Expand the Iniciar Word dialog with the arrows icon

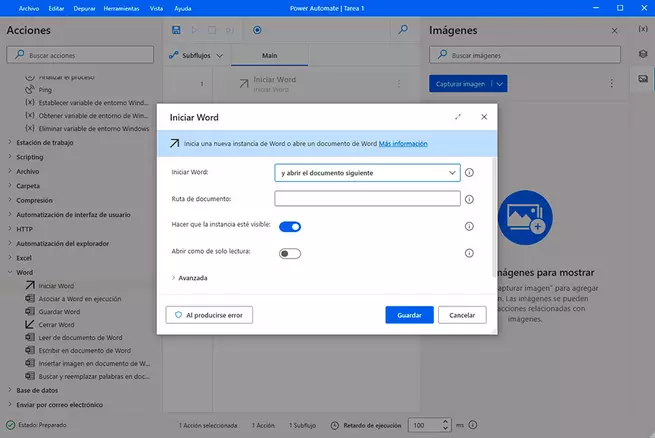click(x=458, y=117)
